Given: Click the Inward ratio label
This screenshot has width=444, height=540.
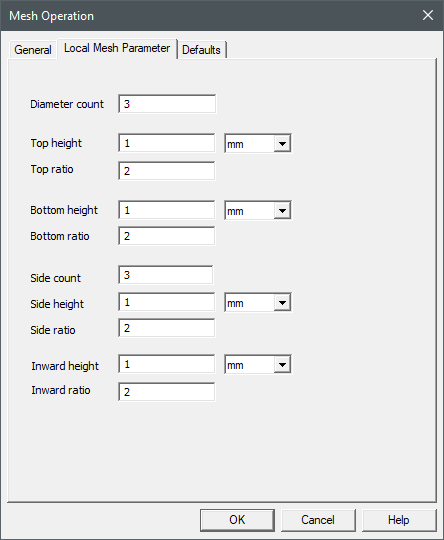Looking at the screenshot, I should 61,390.
